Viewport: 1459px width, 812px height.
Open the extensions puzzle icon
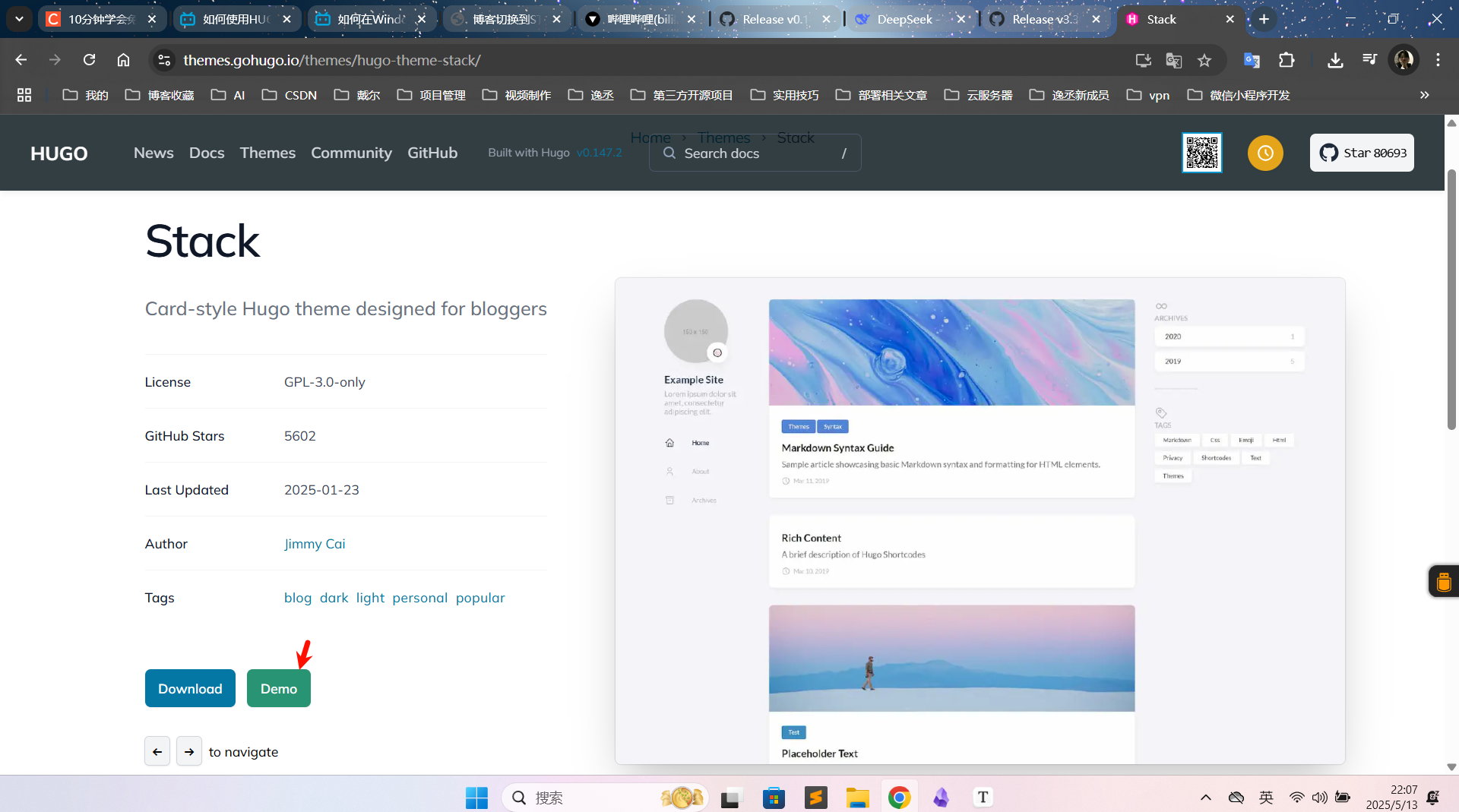click(1287, 60)
